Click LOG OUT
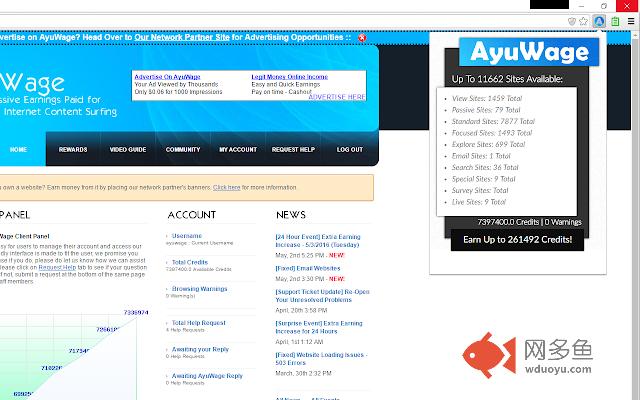 350,149
